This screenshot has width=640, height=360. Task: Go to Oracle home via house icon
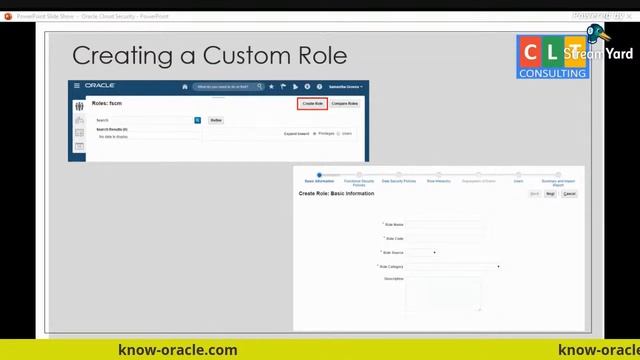pyautogui.click(x=185, y=87)
